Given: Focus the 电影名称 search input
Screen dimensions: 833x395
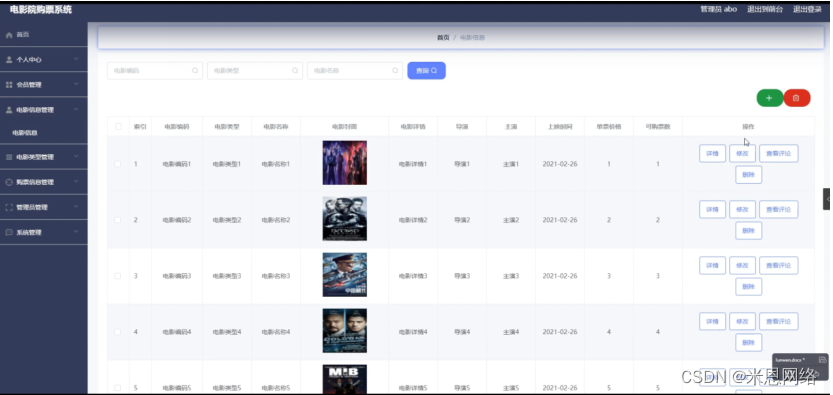Looking at the screenshot, I should (x=354, y=71).
